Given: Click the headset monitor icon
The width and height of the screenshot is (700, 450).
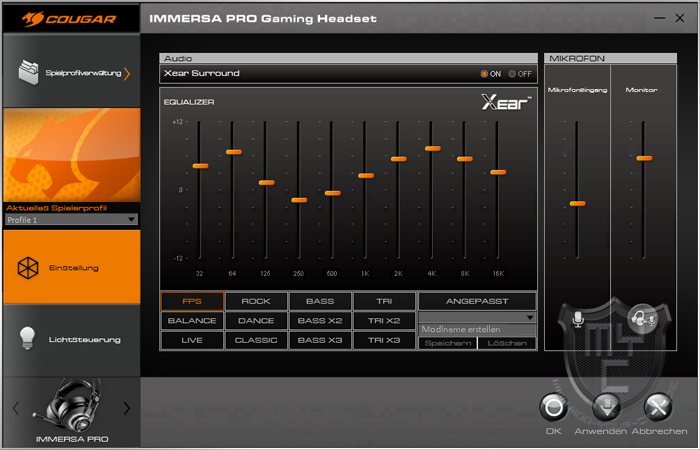Looking at the screenshot, I should (643, 319).
